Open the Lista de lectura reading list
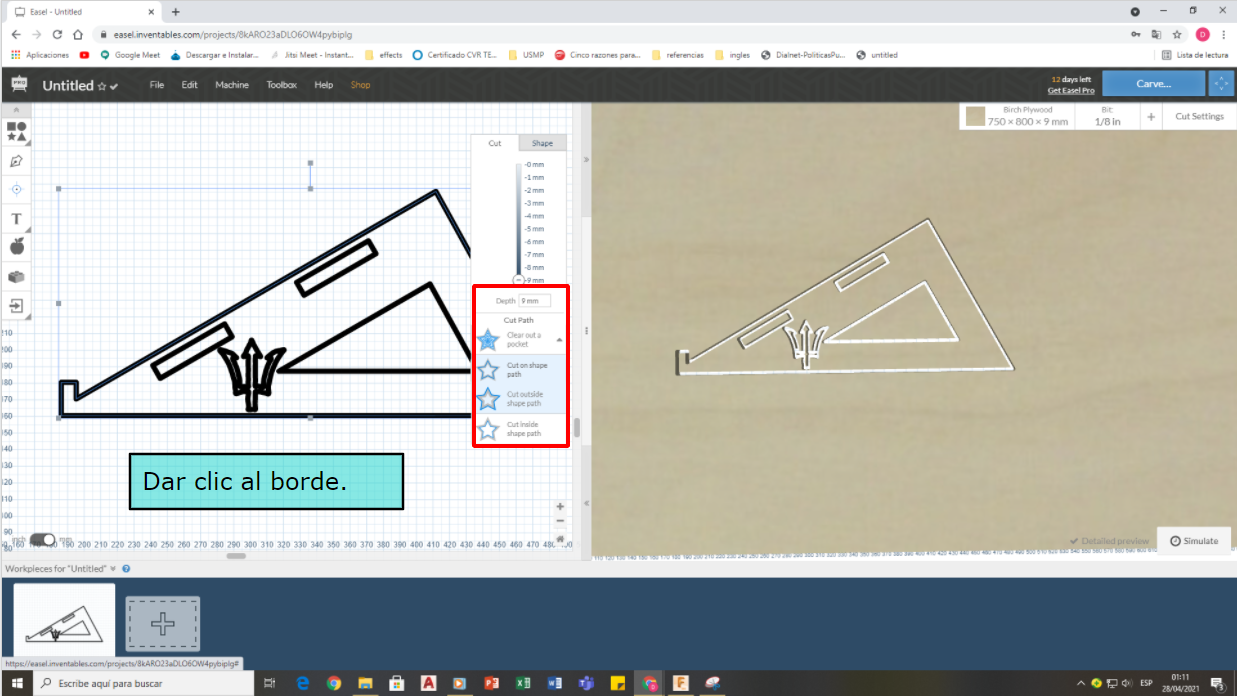This screenshot has height=696, width=1237. tap(1195, 55)
